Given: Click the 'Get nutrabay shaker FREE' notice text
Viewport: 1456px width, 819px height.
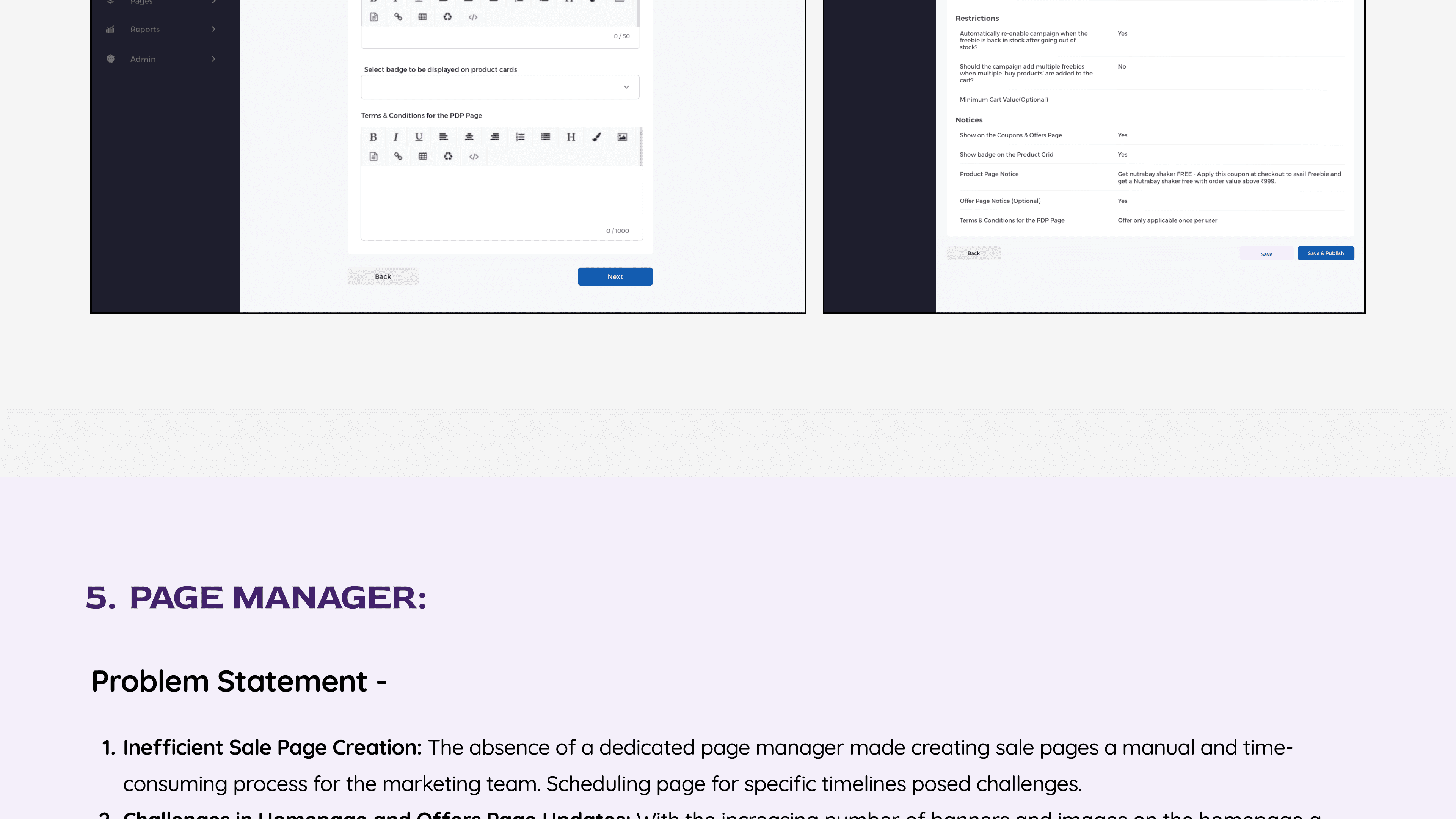Looking at the screenshot, I should coord(1229,177).
